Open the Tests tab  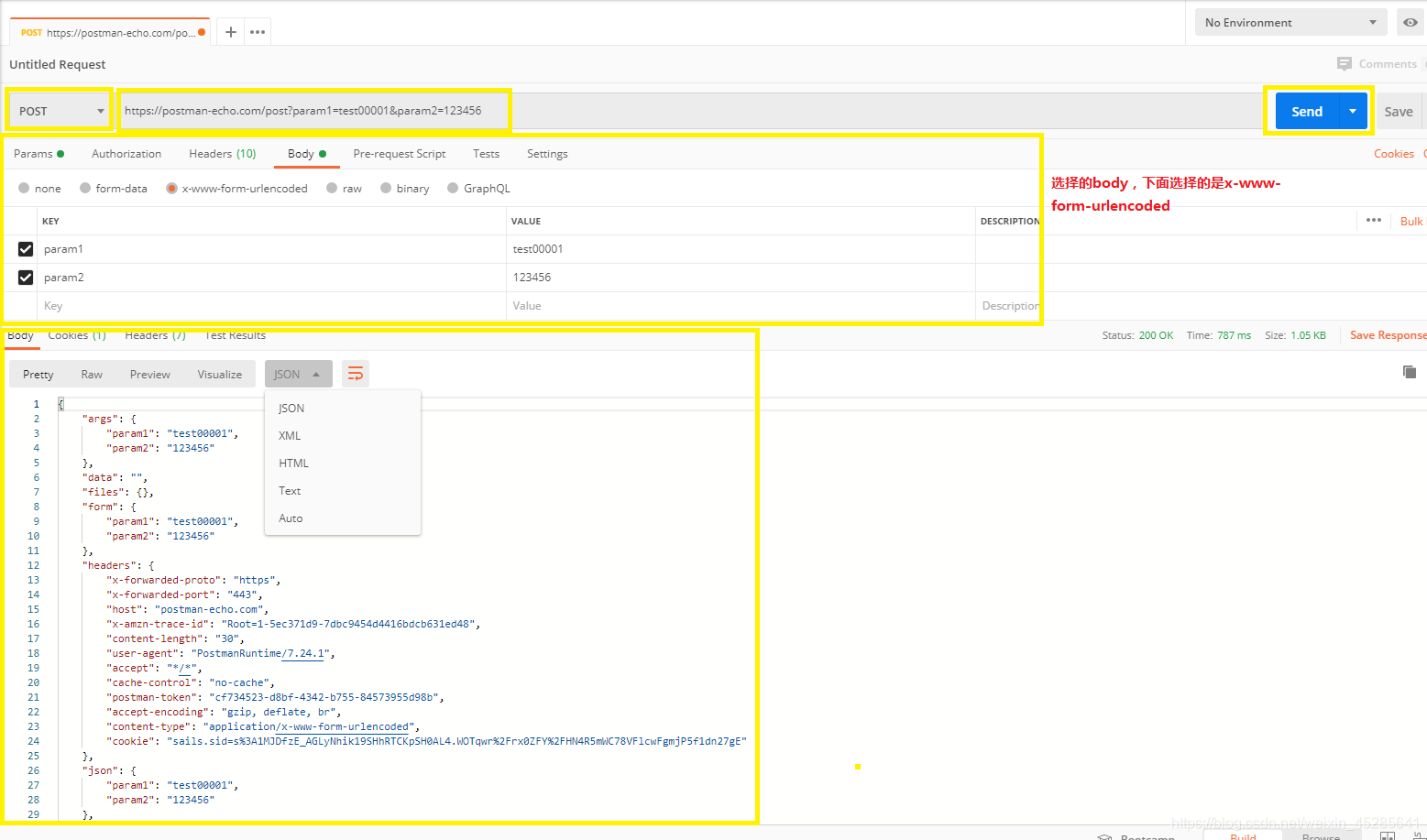click(x=487, y=154)
